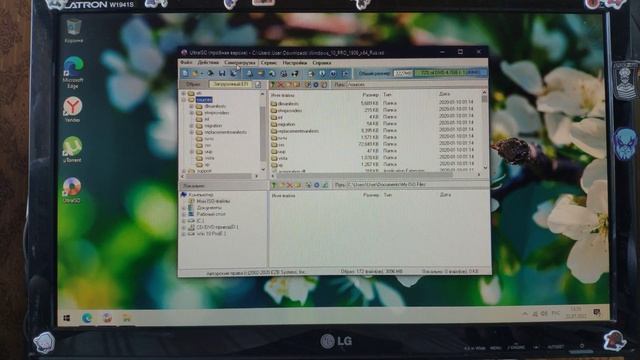This screenshot has width=640, height=360.
Task: Click the Загрузочный EFI image type button
Action: point(231,84)
